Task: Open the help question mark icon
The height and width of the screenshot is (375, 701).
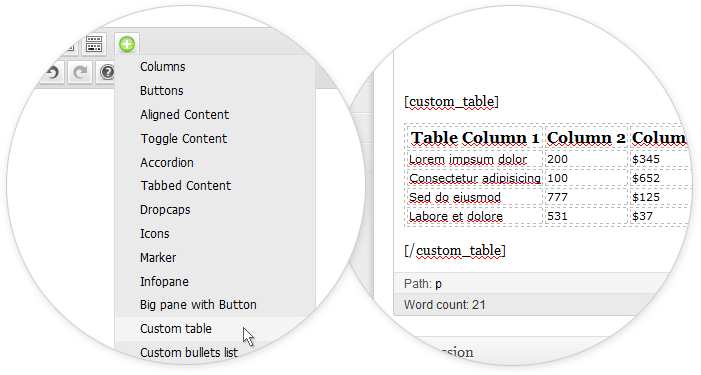Action: [107, 72]
